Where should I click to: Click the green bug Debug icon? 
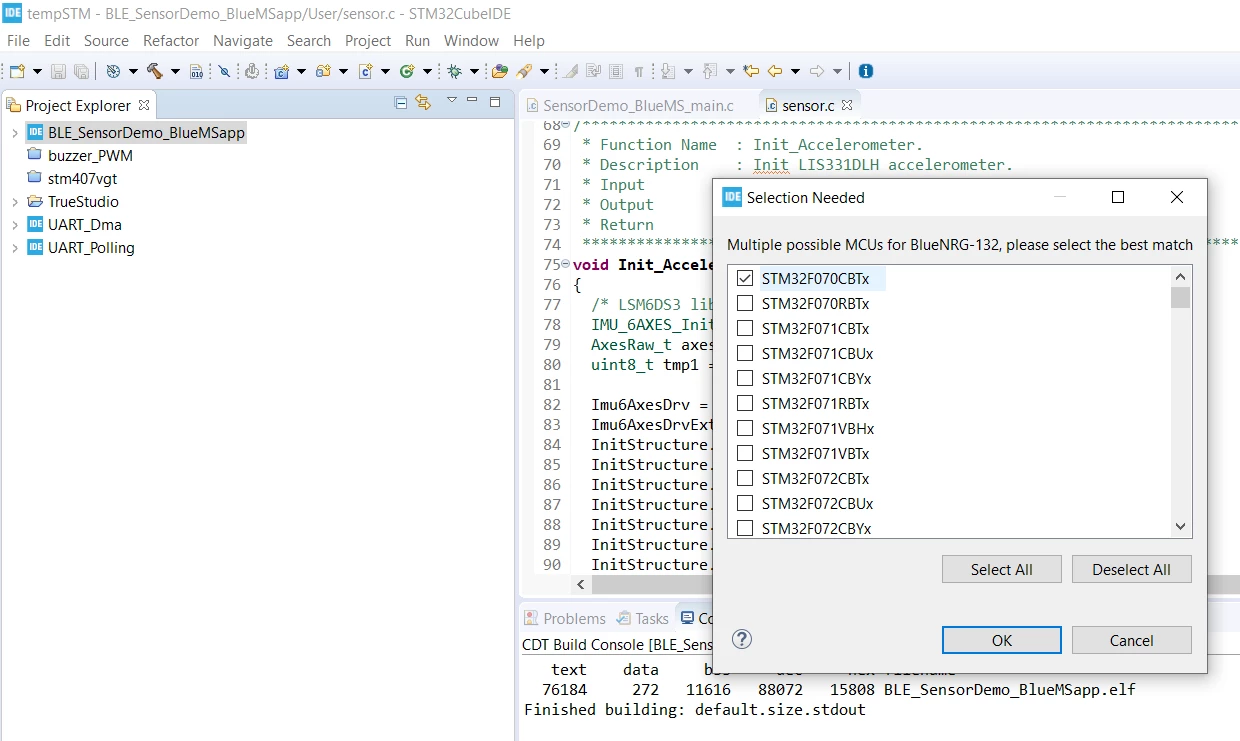(x=454, y=71)
